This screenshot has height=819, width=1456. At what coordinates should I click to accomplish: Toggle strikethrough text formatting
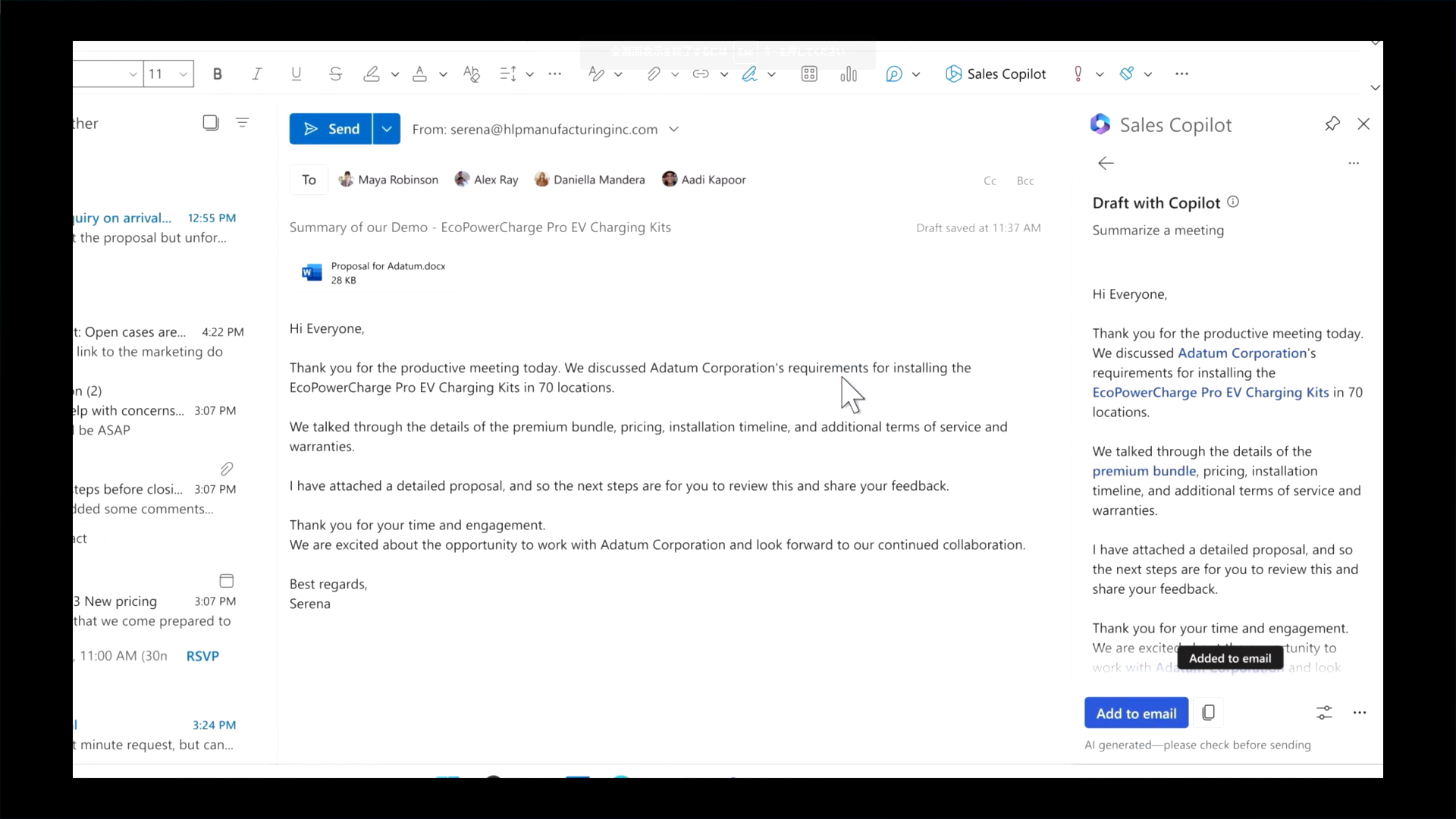[335, 74]
